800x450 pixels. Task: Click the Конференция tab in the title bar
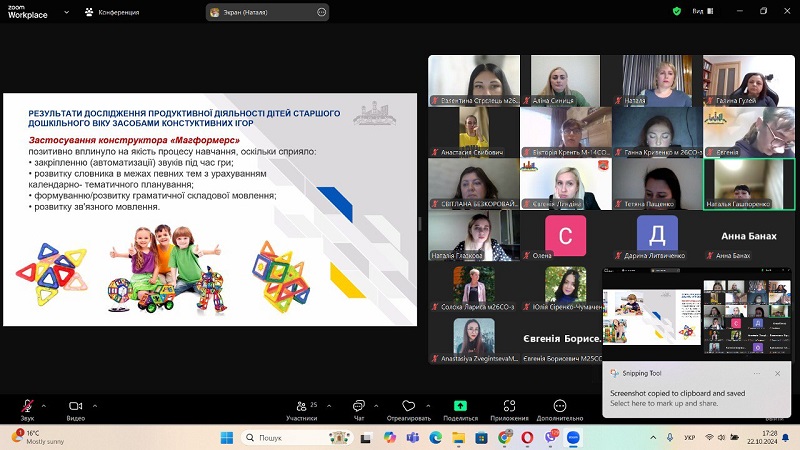click(112, 12)
